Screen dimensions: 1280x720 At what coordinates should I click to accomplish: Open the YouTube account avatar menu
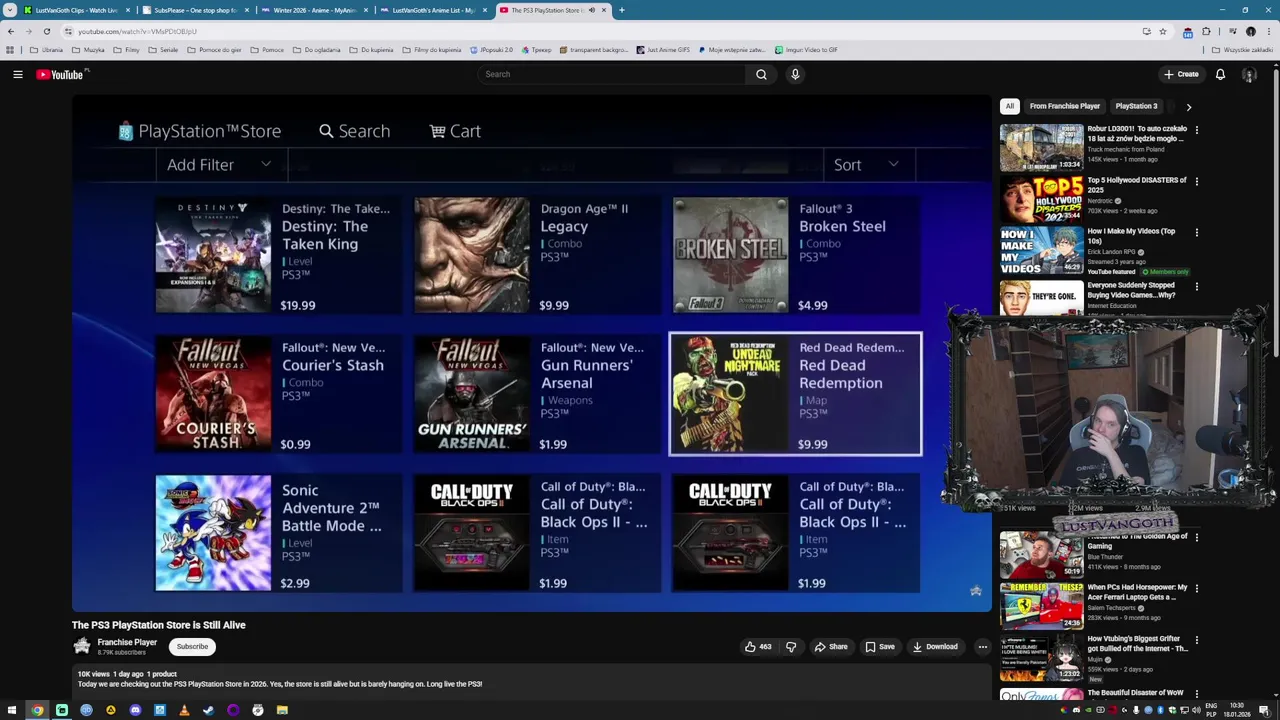click(x=1249, y=74)
